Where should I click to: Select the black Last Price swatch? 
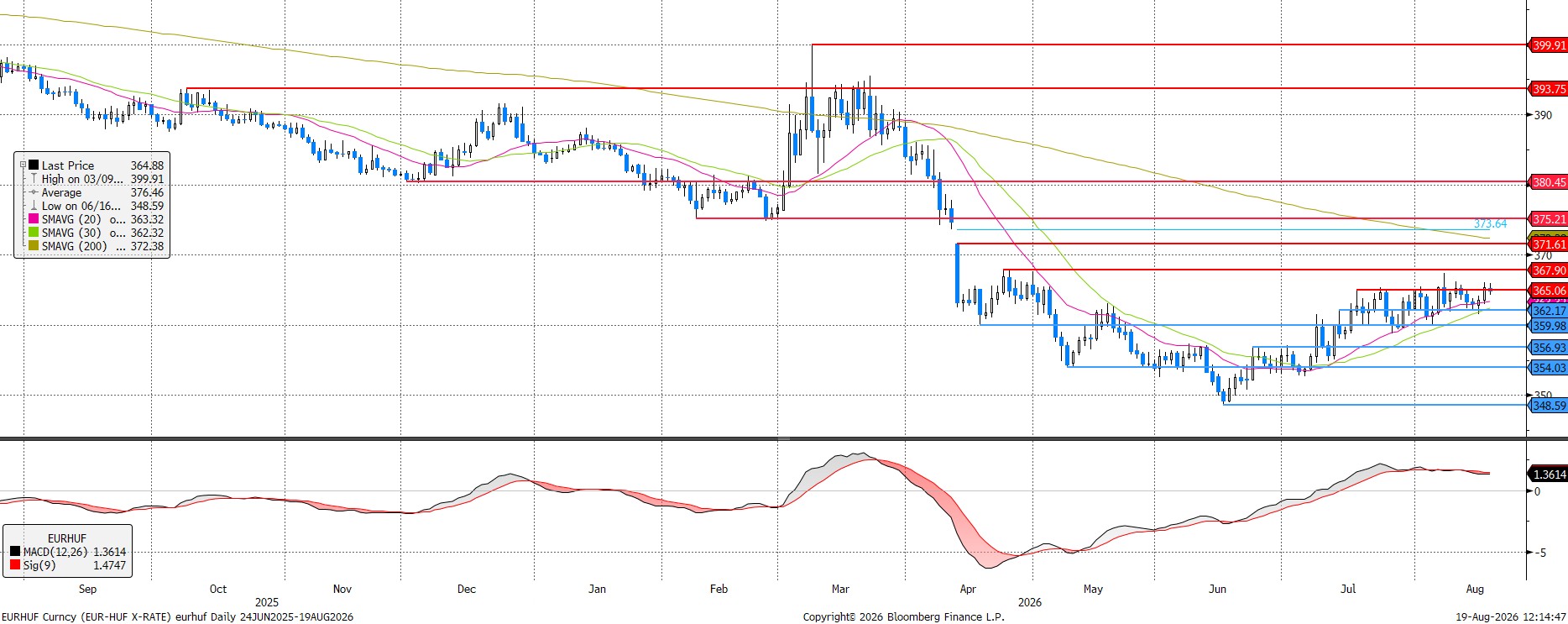[34, 165]
